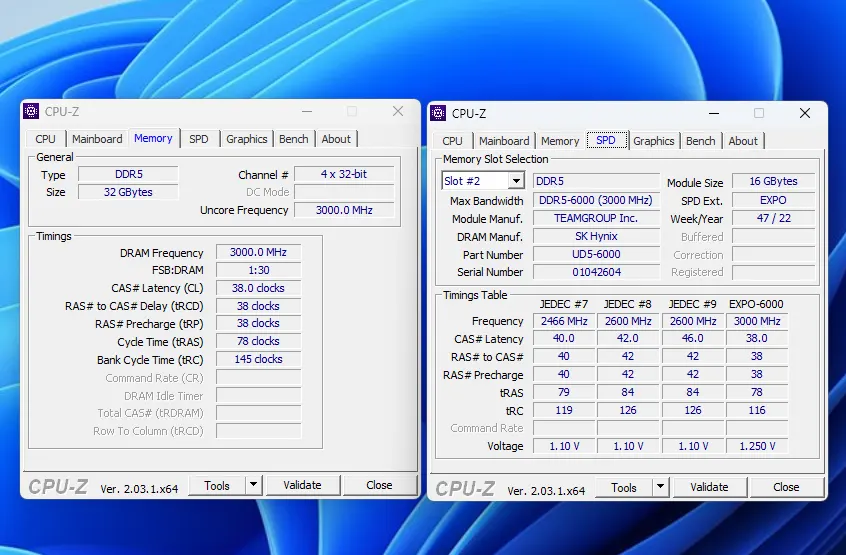Viewport: 846px width, 555px height.
Task: Show the About tab in the right window
Action: (743, 141)
